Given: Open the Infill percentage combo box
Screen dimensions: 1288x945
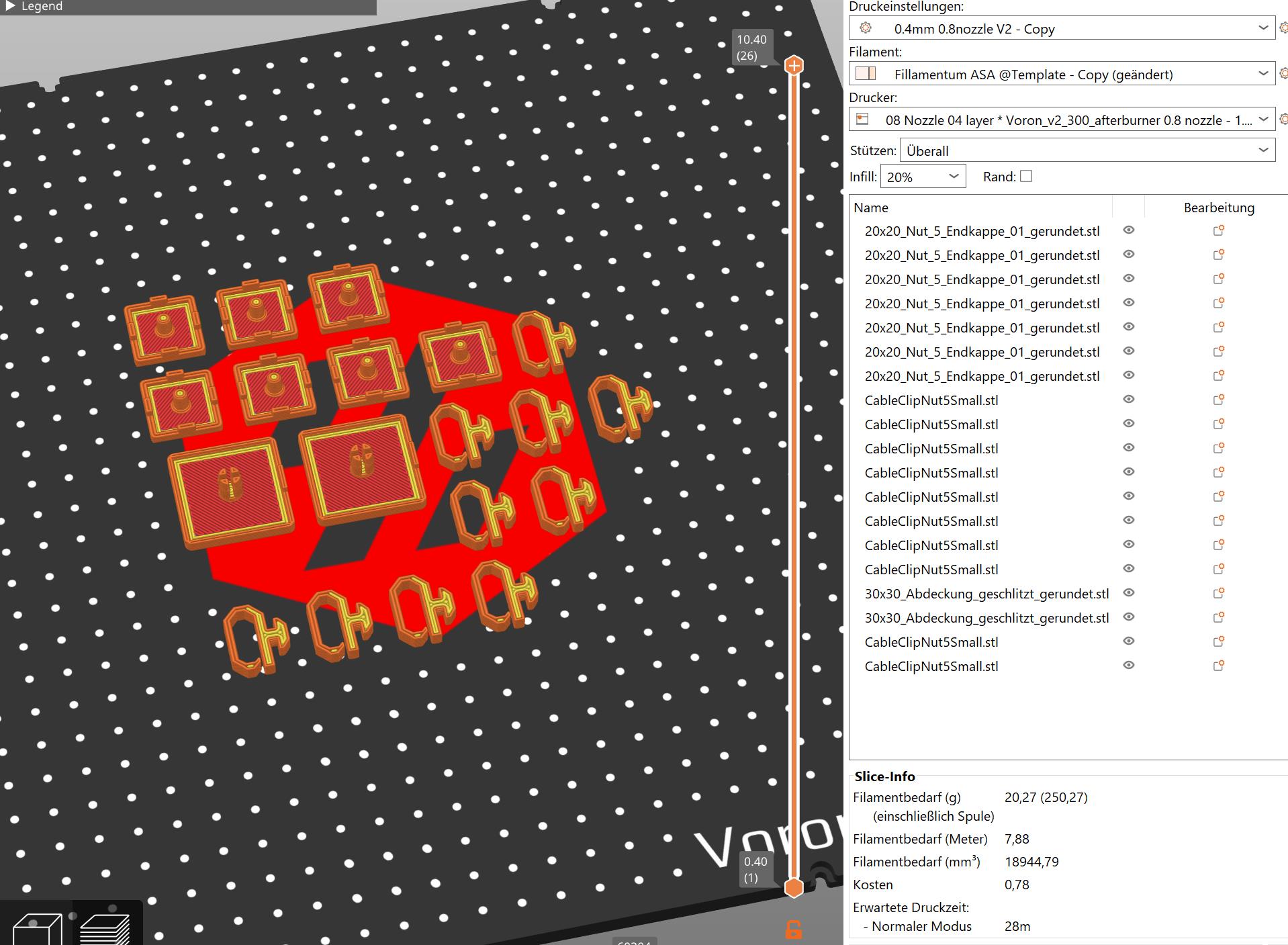Looking at the screenshot, I should tap(923, 177).
